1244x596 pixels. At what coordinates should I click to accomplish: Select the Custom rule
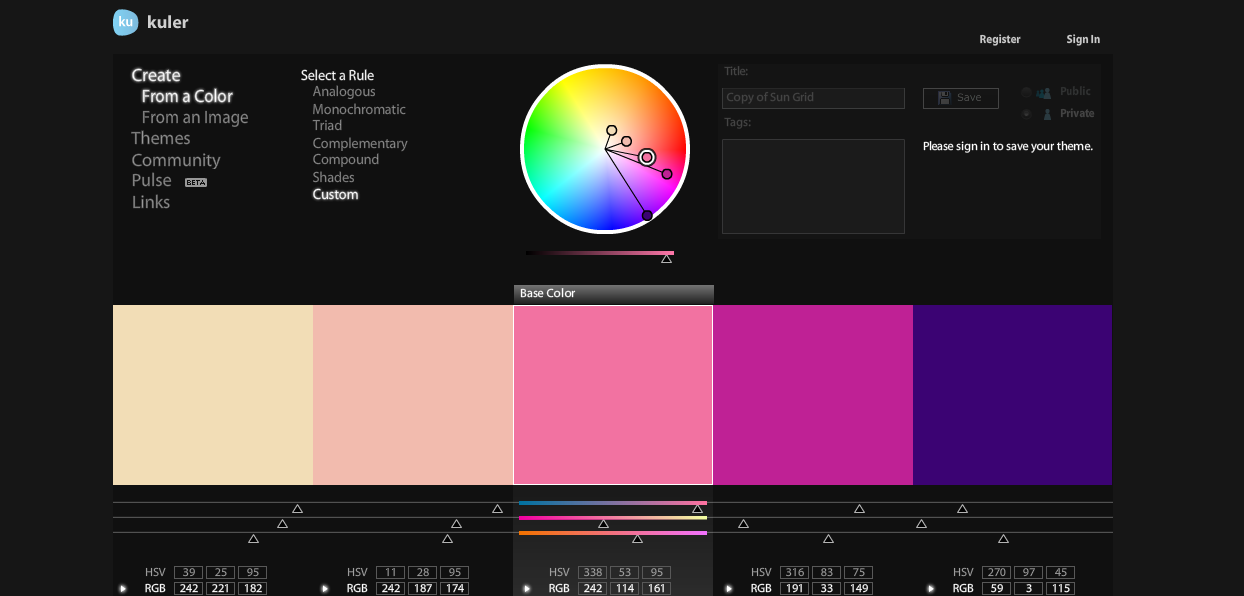pos(335,195)
